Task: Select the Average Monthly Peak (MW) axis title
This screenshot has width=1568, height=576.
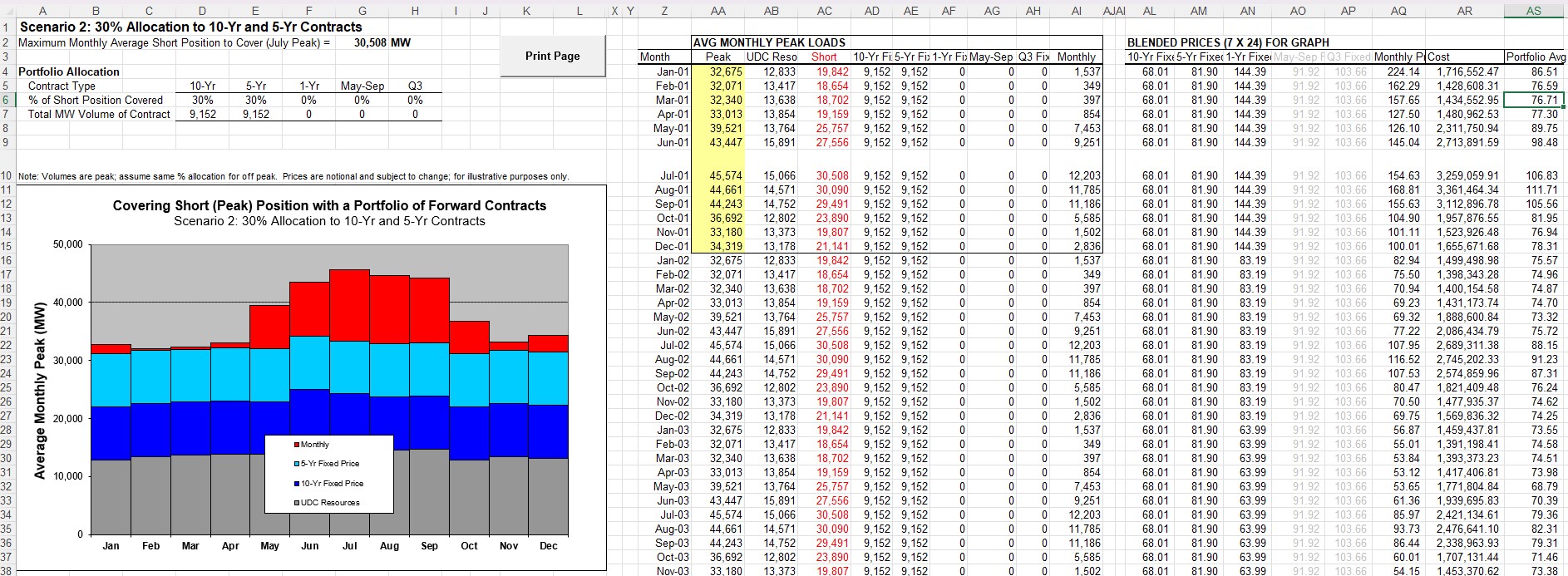Action: (39, 389)
